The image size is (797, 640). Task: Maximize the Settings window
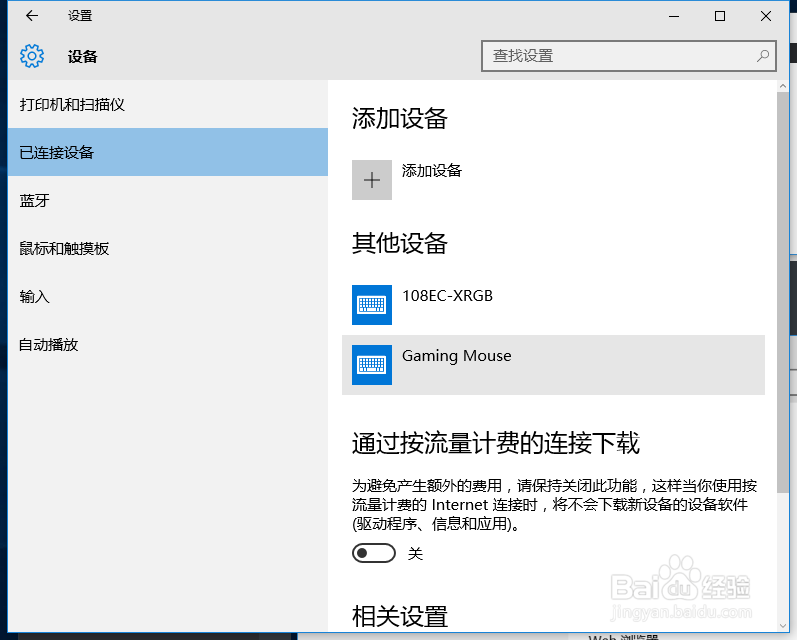click(720, 16)
